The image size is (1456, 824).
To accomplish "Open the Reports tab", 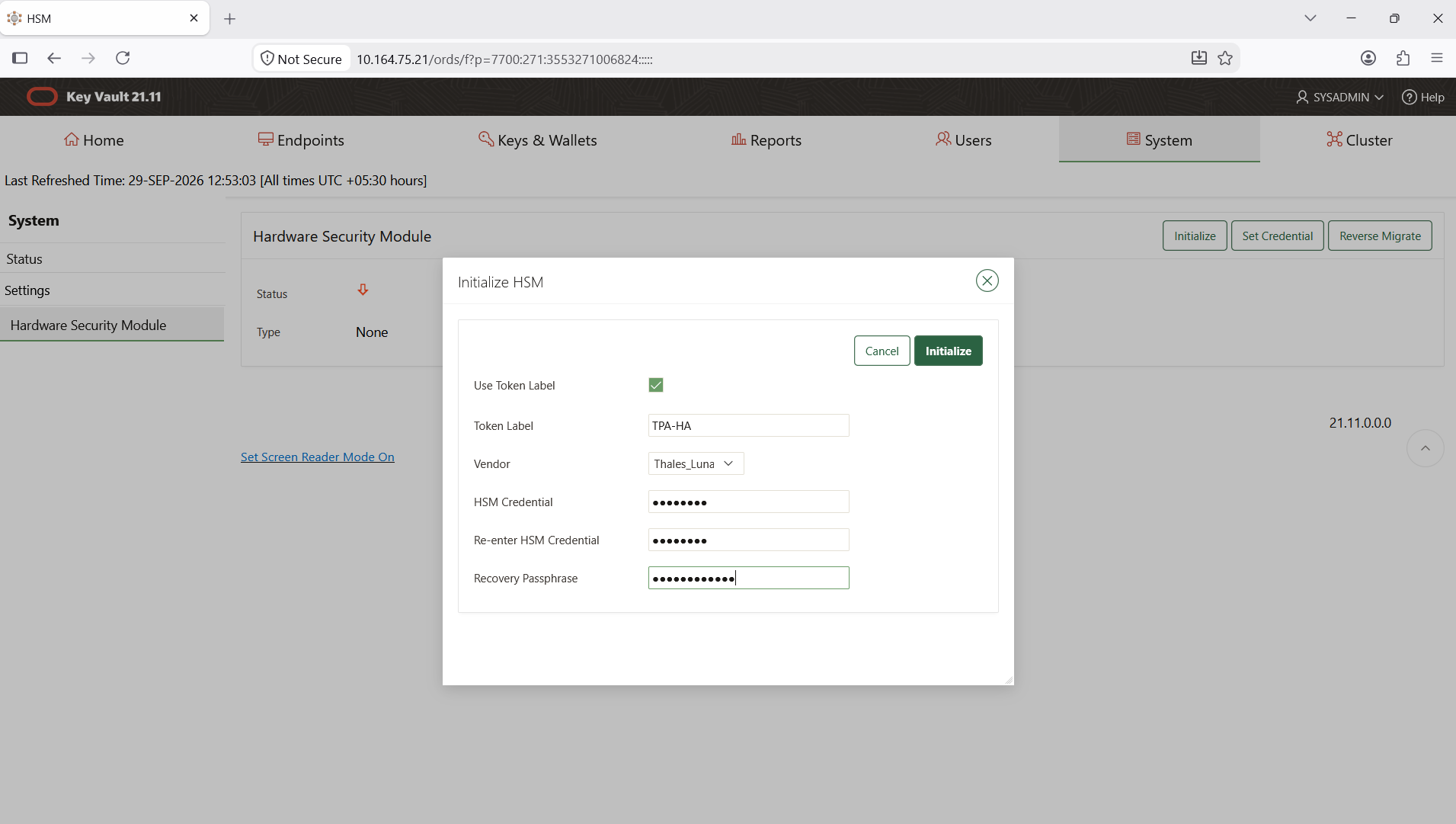I will click(766, 139).
